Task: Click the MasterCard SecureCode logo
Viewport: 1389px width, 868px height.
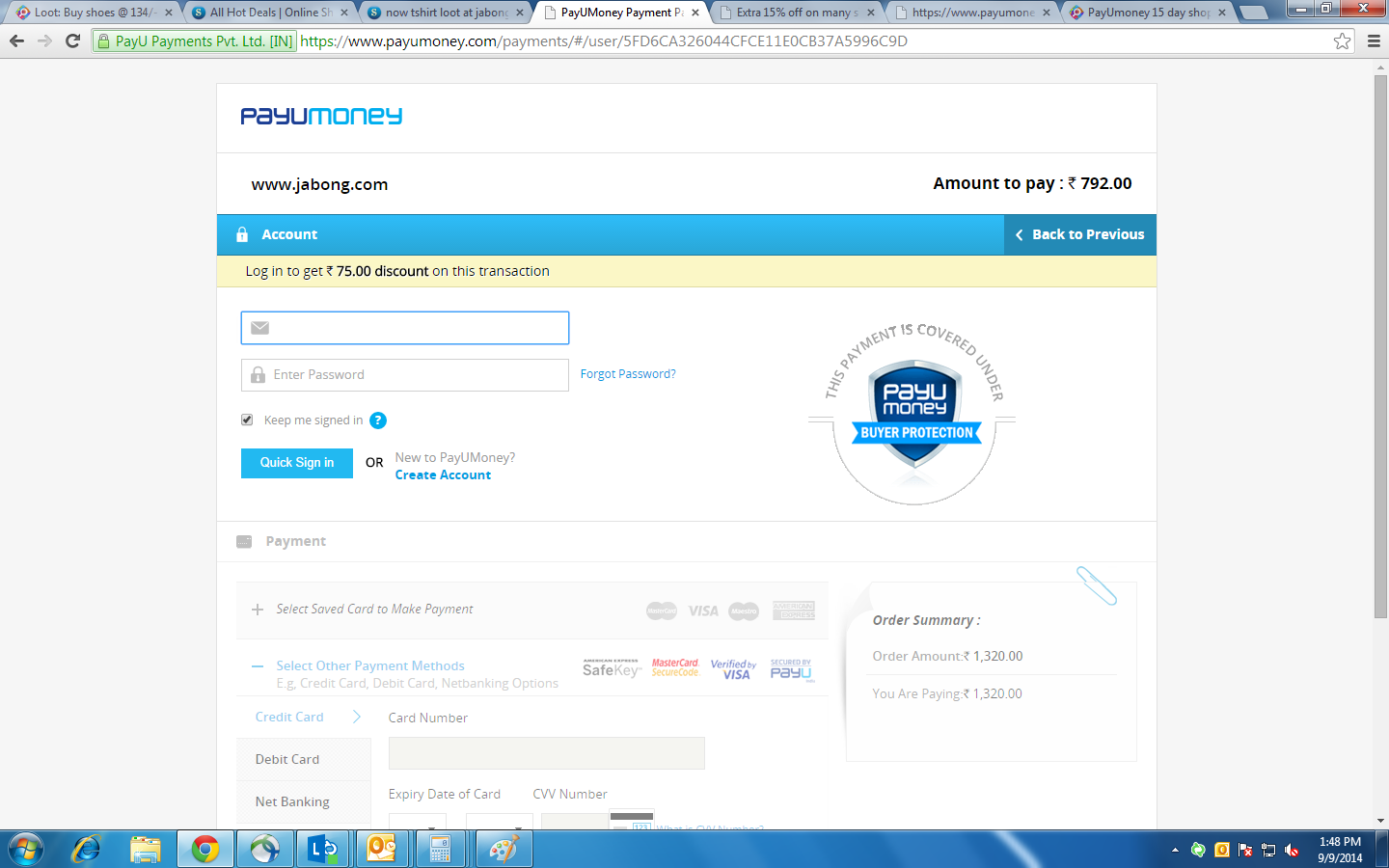Action: [675, 667]
